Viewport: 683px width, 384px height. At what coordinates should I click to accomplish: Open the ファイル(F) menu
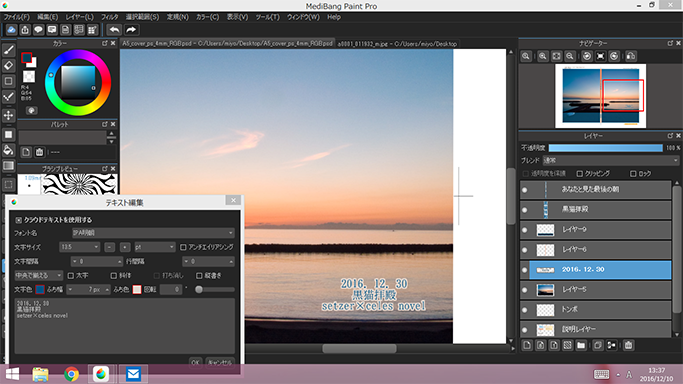coord(17,17)
